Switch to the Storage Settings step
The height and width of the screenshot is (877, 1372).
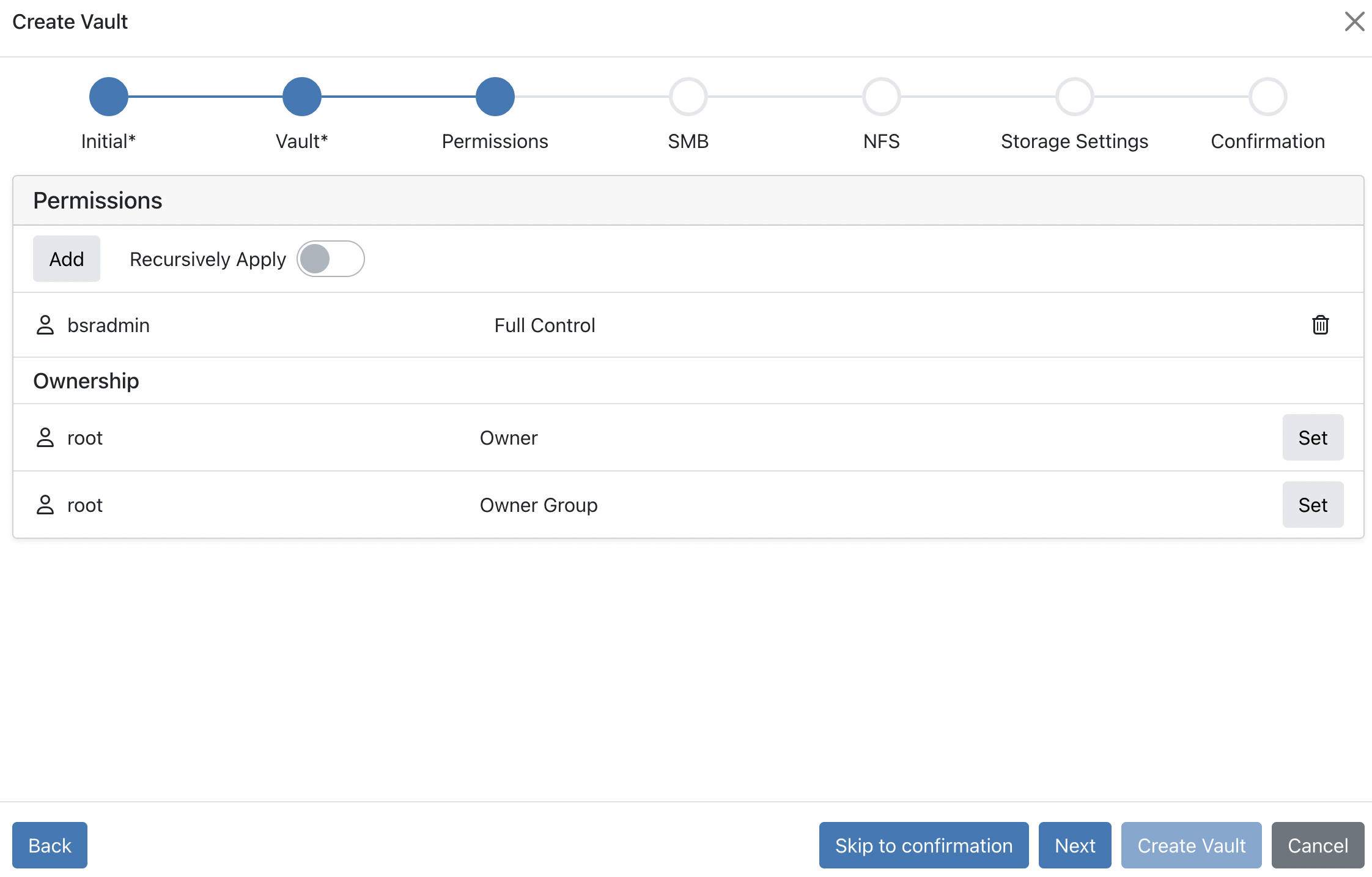click(1075, 97)
